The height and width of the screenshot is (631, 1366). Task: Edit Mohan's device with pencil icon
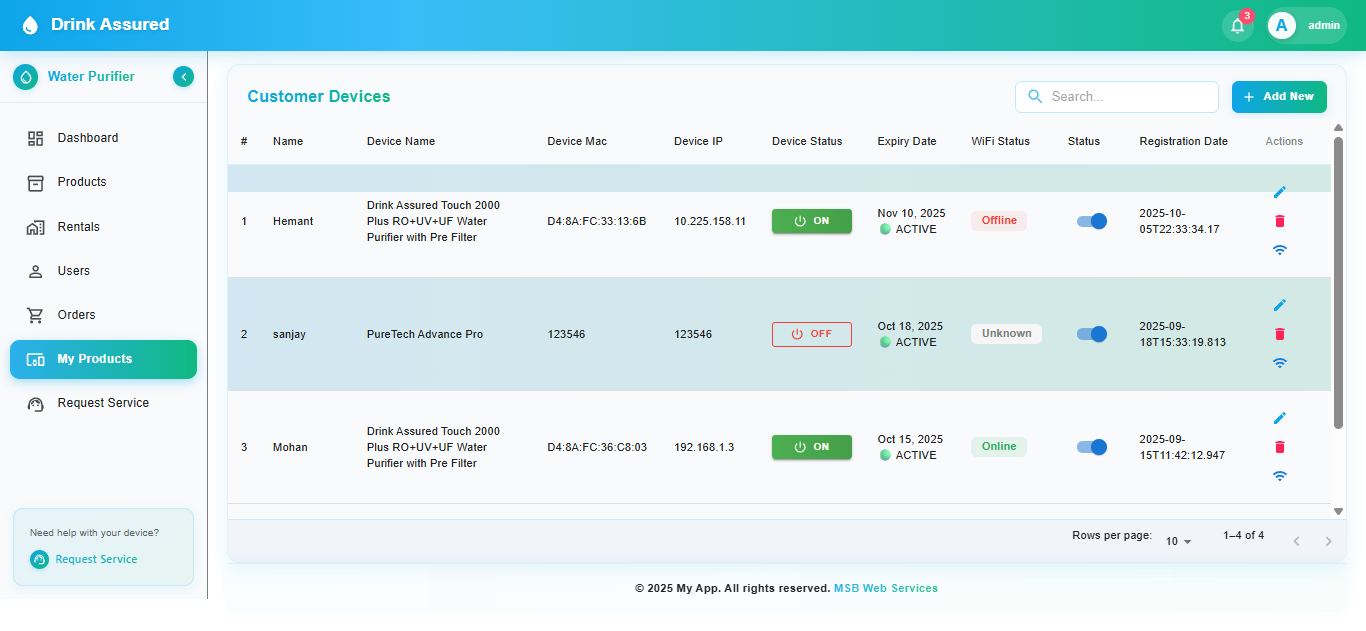1280,418
